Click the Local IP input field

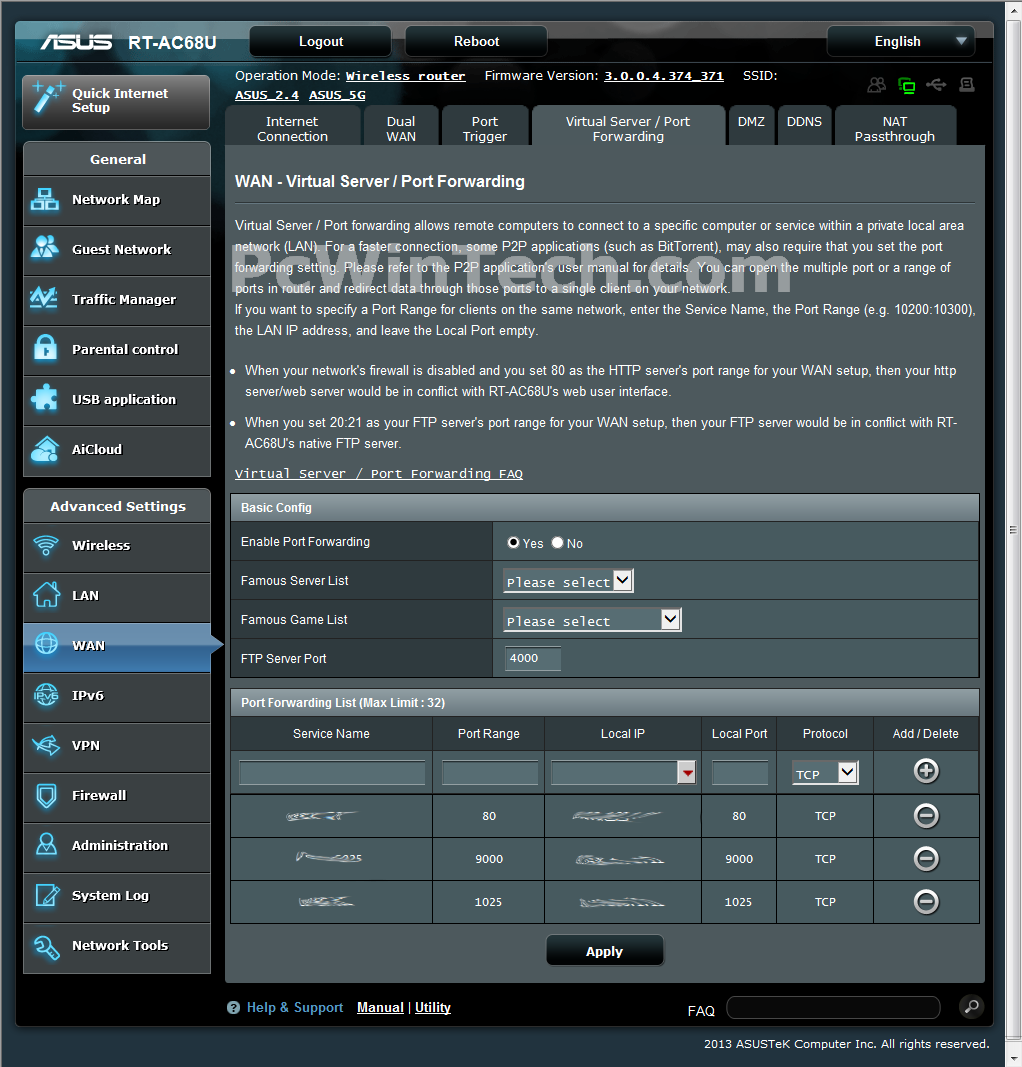pyautogui.click(x=614, y=772)
